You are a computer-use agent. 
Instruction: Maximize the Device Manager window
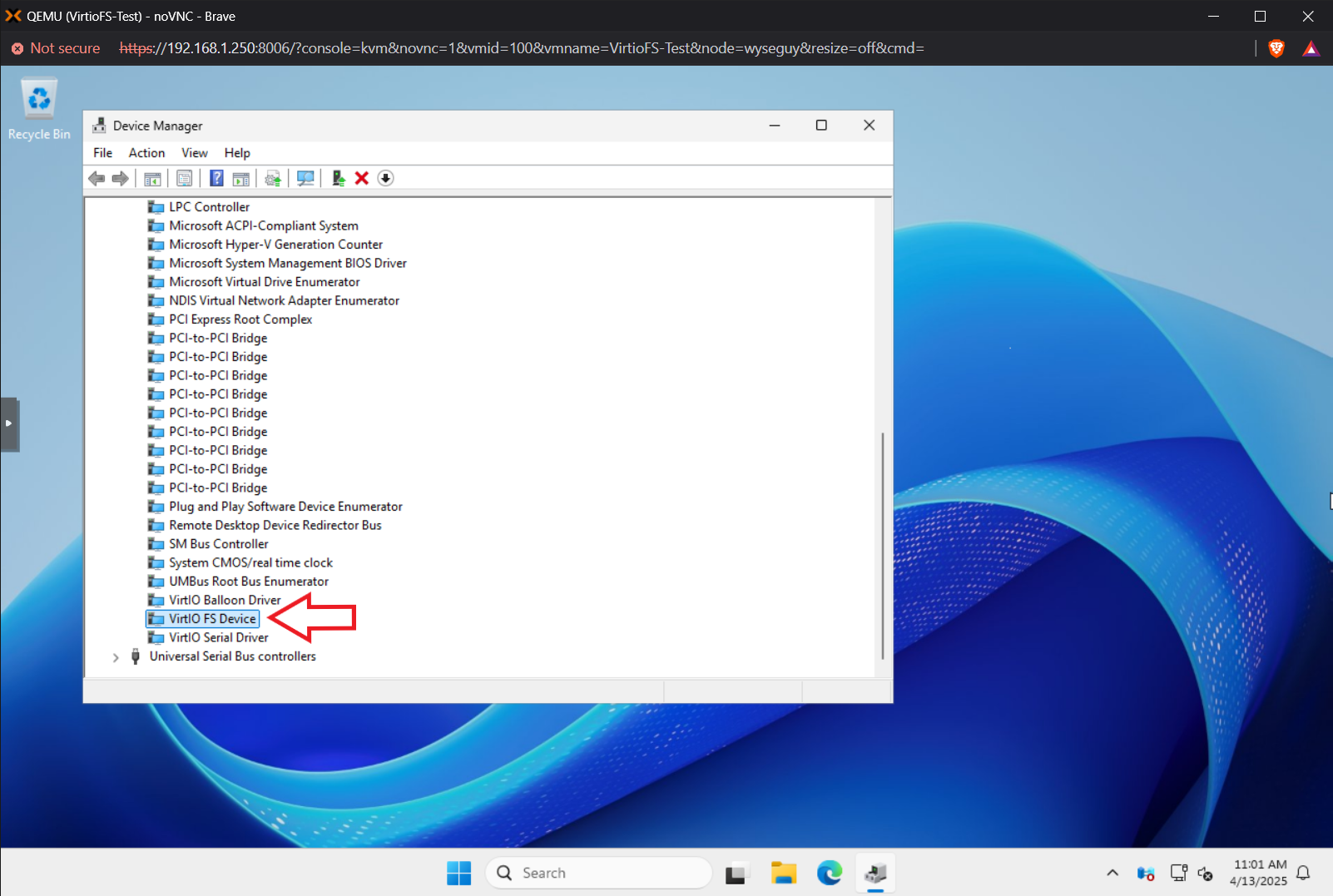tap(821, 126)
